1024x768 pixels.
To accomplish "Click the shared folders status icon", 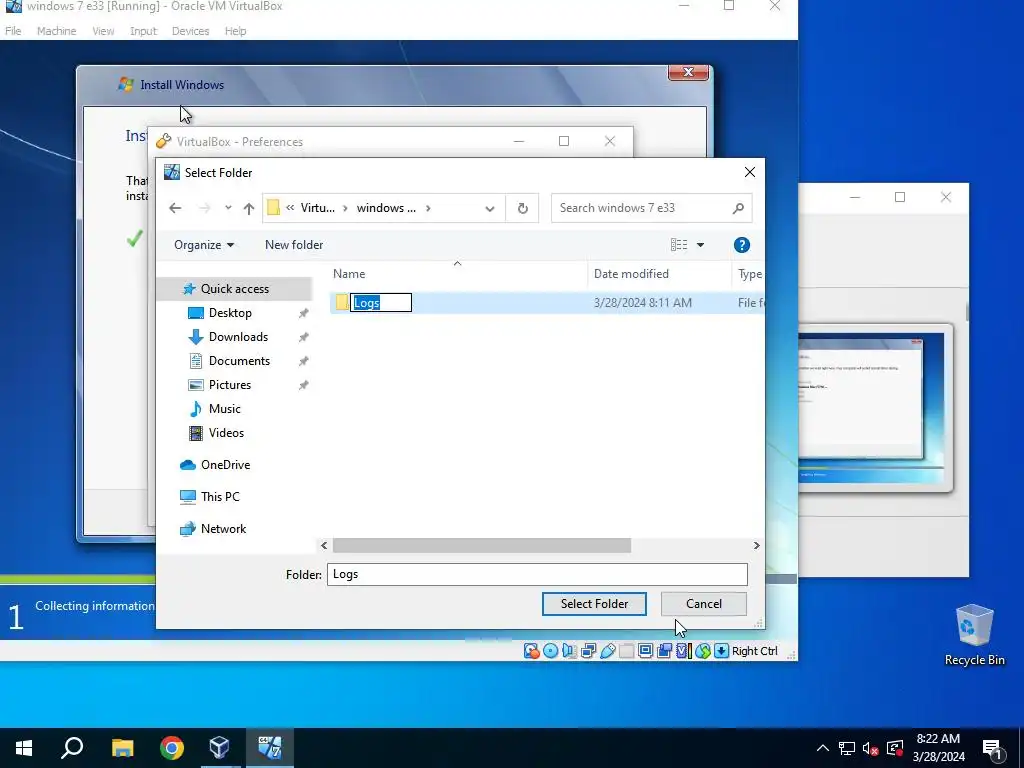I will (x=626, y=650).
